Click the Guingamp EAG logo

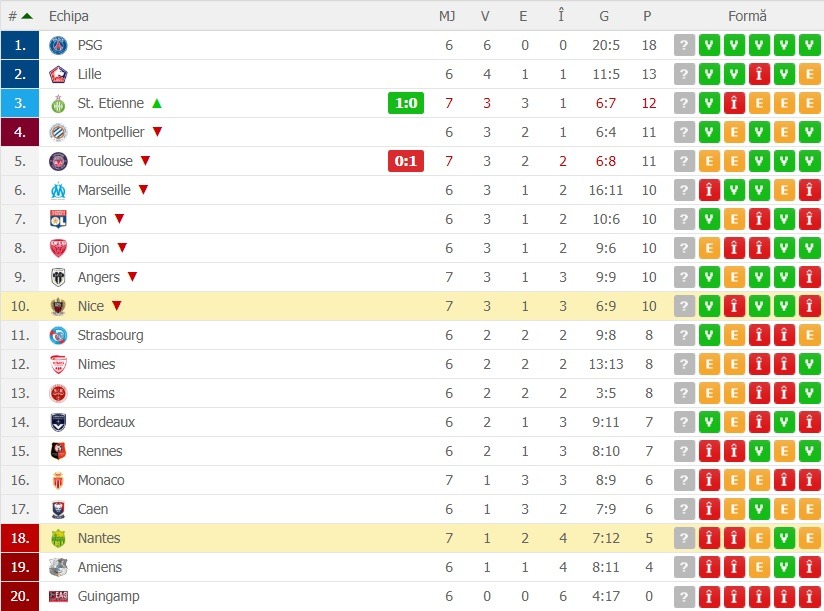58,596
